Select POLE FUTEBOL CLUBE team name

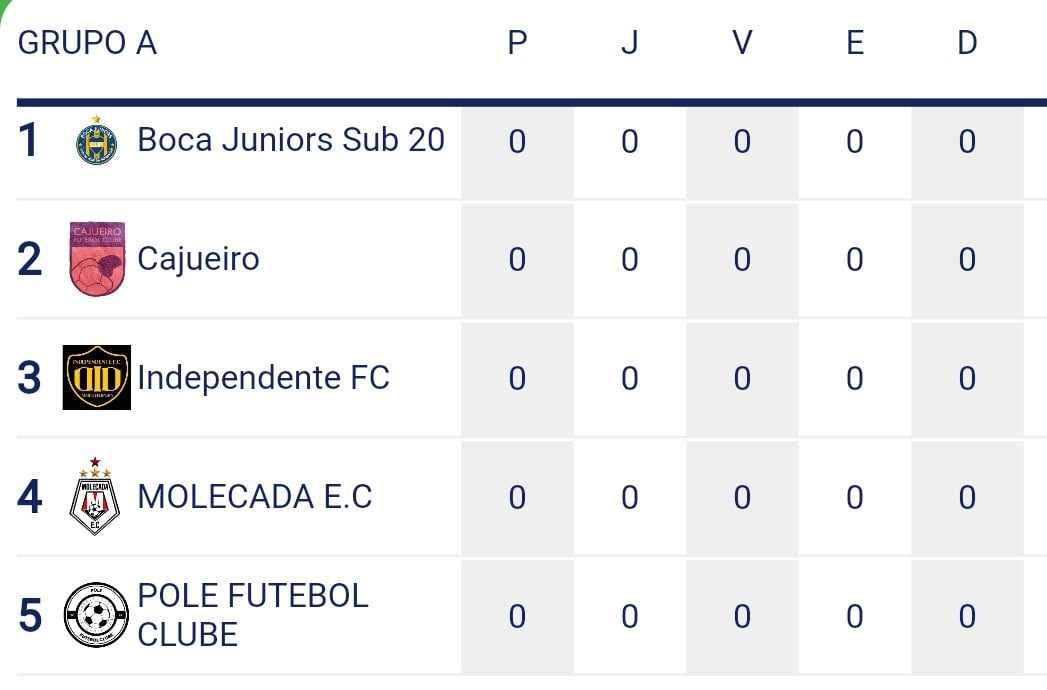coord(253,615)
